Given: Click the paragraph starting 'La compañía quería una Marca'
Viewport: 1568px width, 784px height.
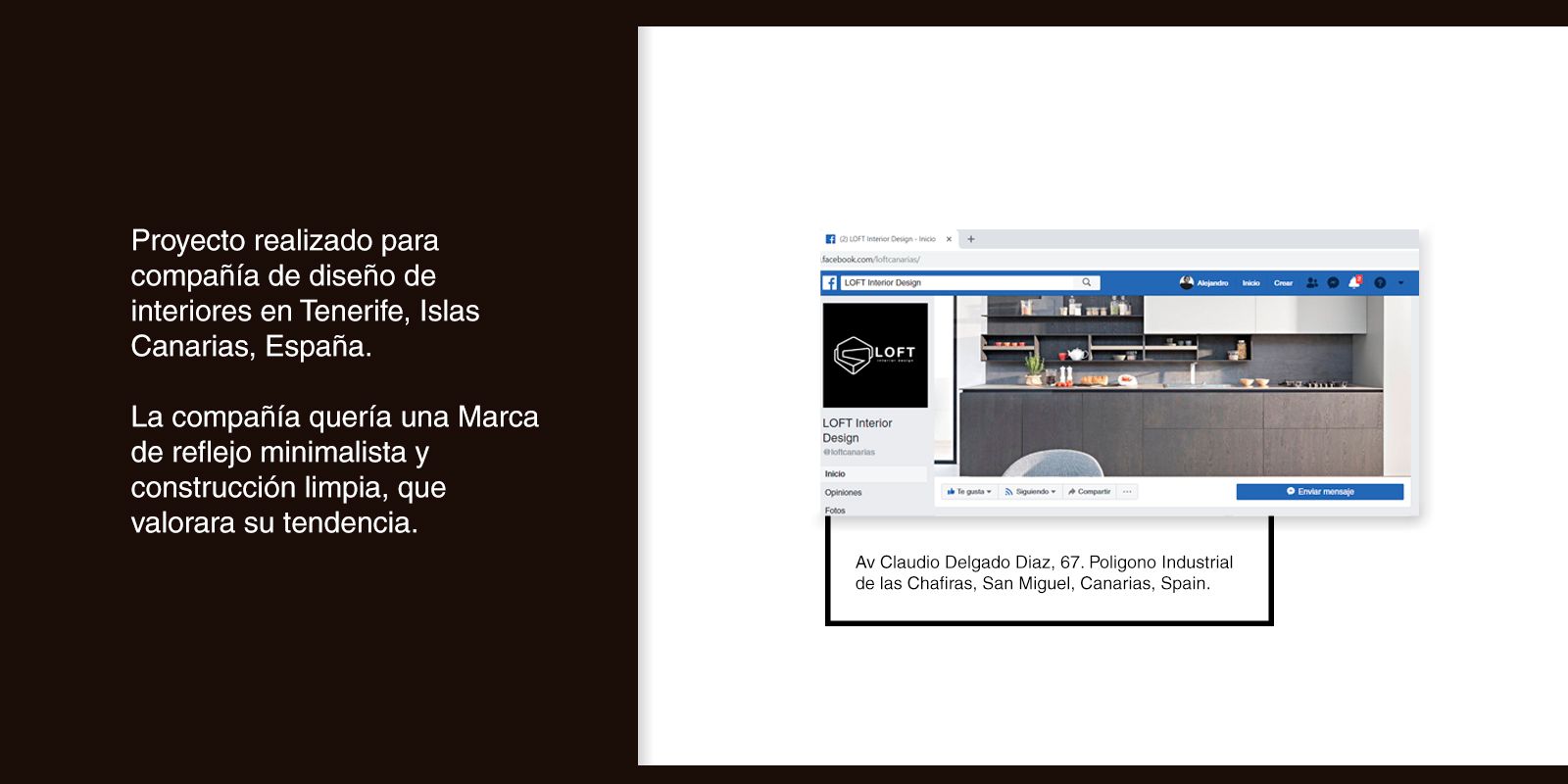Looking at the screenshot, I should point(334,469).
